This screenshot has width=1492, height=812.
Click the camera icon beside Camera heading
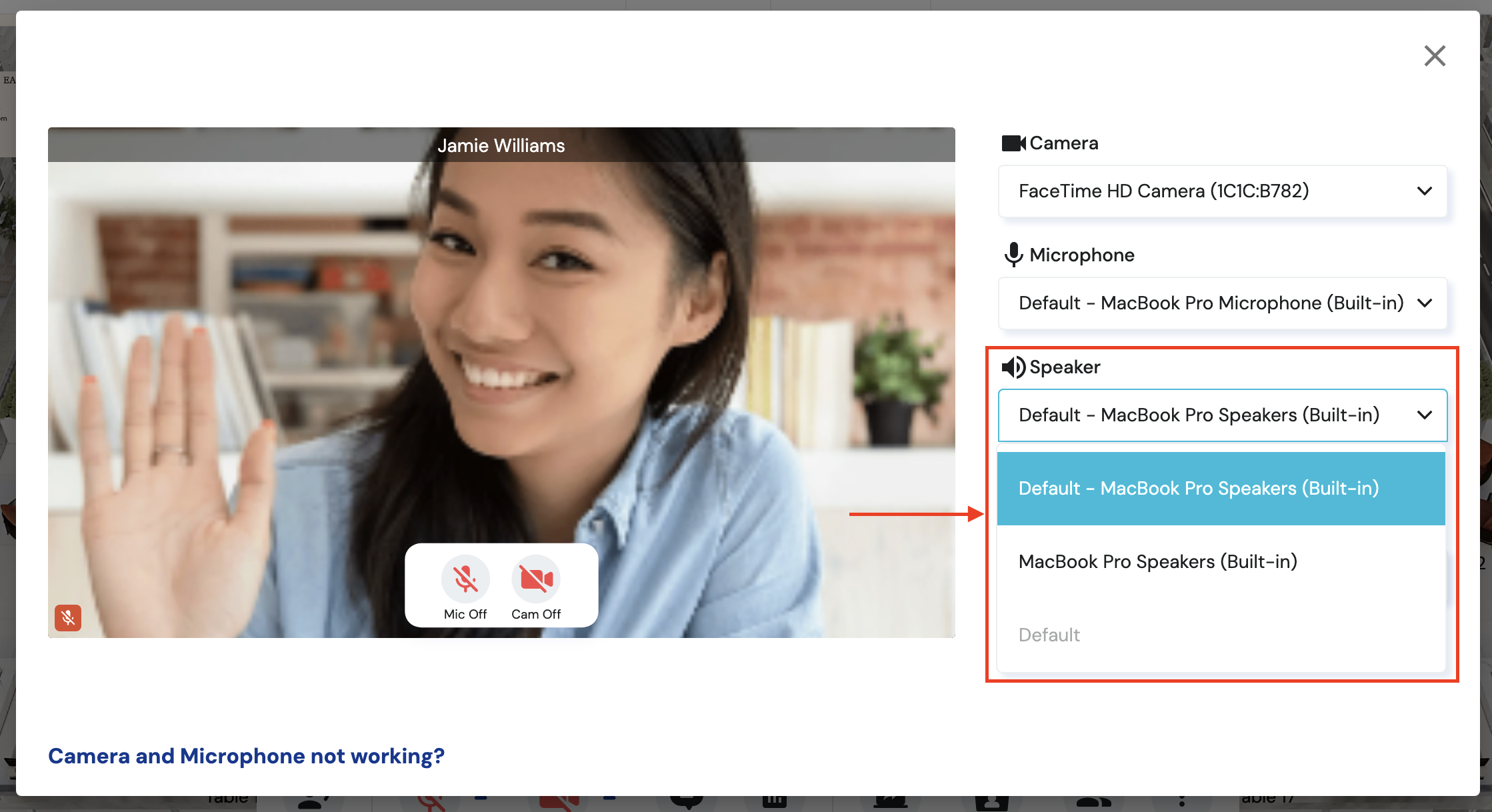click(x=1013, y=143)
